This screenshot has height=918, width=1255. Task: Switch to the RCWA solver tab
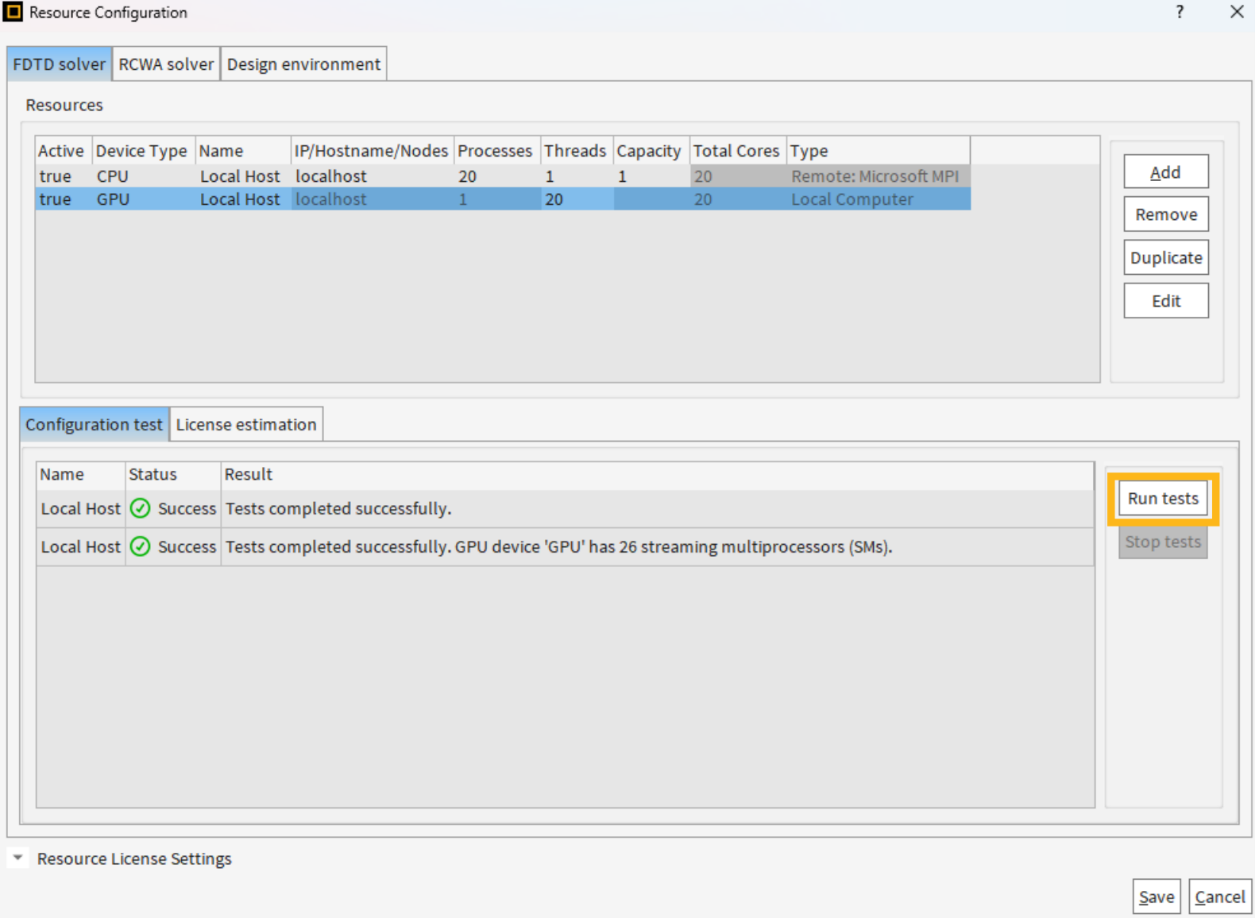point(166,64)
